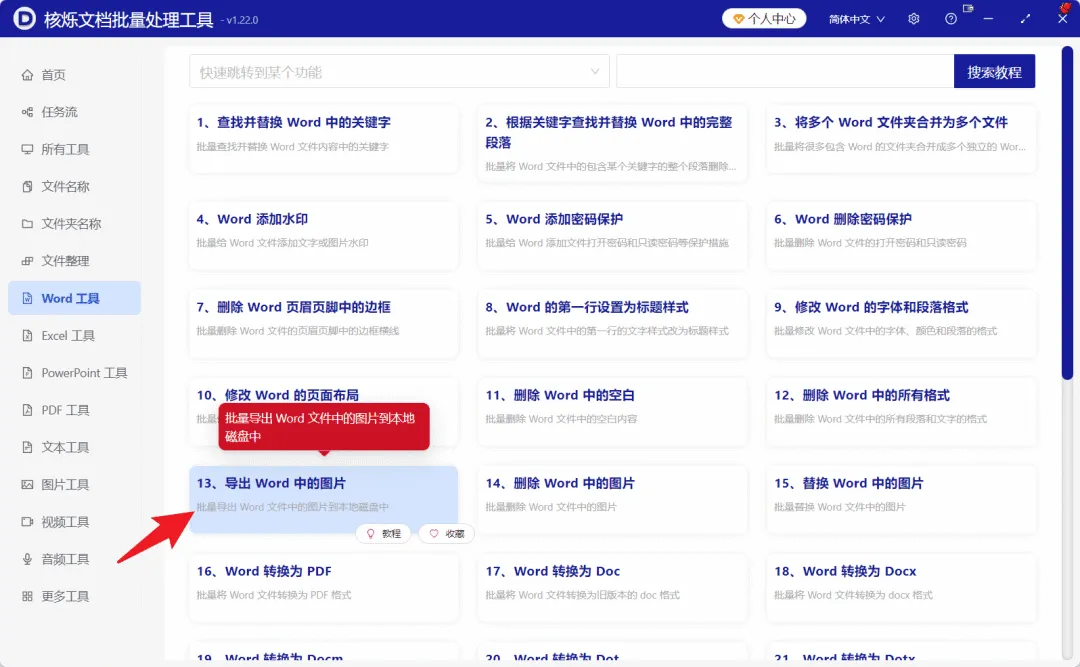The width and height of the screenshot is (1080, 667).
Task: Click the diamond icon in 个人中心
Action: 738,19
